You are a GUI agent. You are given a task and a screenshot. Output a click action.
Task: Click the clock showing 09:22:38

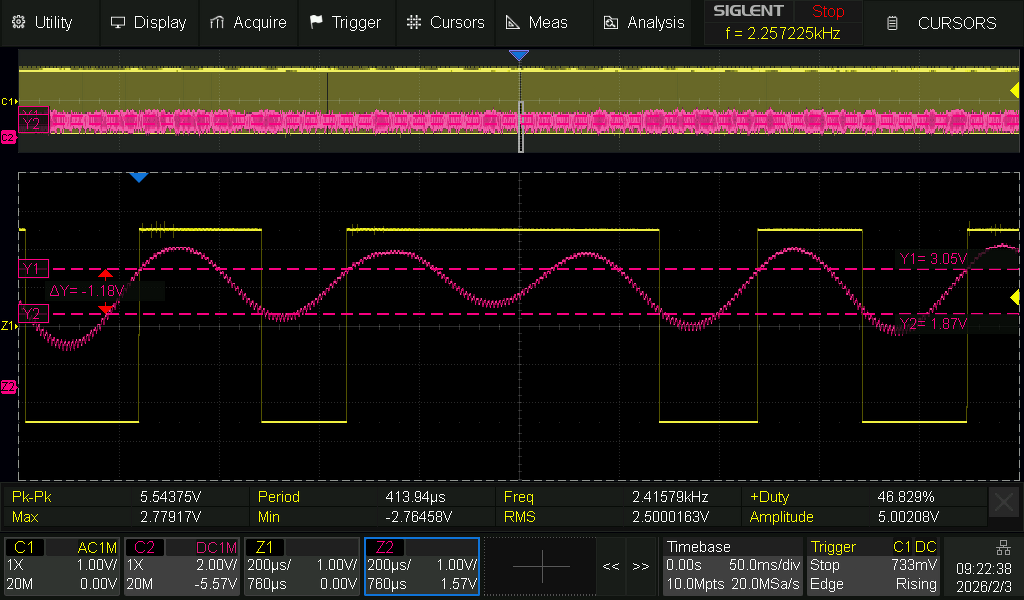point(984,569)
